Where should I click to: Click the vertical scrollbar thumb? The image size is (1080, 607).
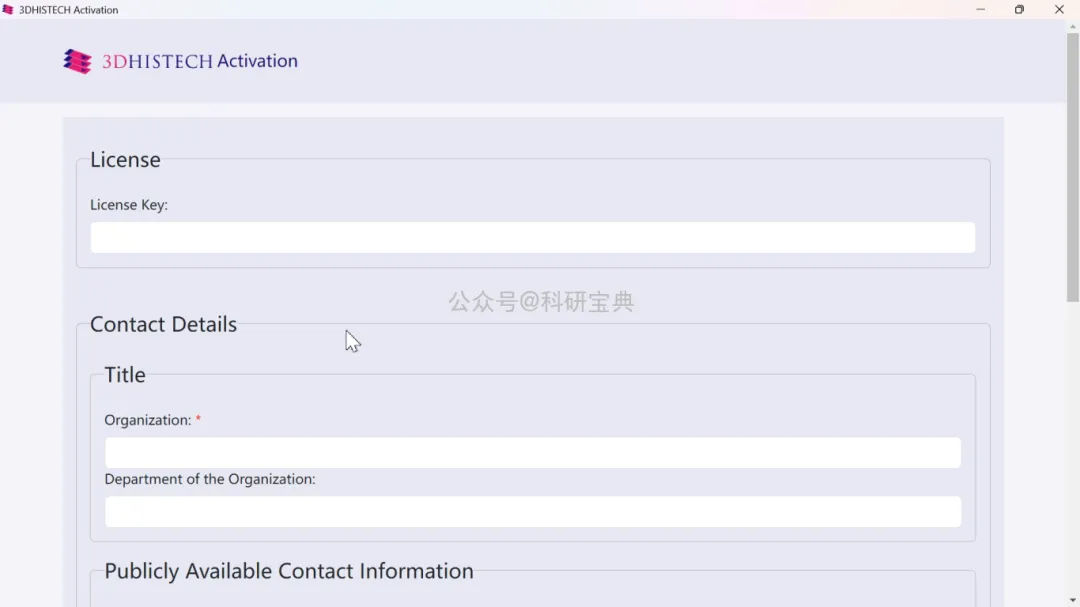point(1073,165)
